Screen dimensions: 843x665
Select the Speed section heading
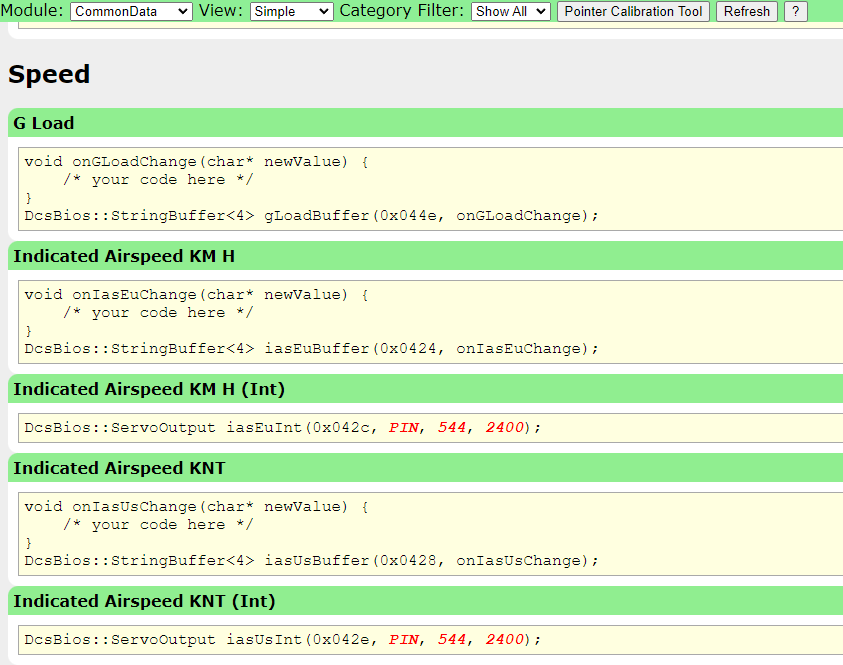click(49, 74)
